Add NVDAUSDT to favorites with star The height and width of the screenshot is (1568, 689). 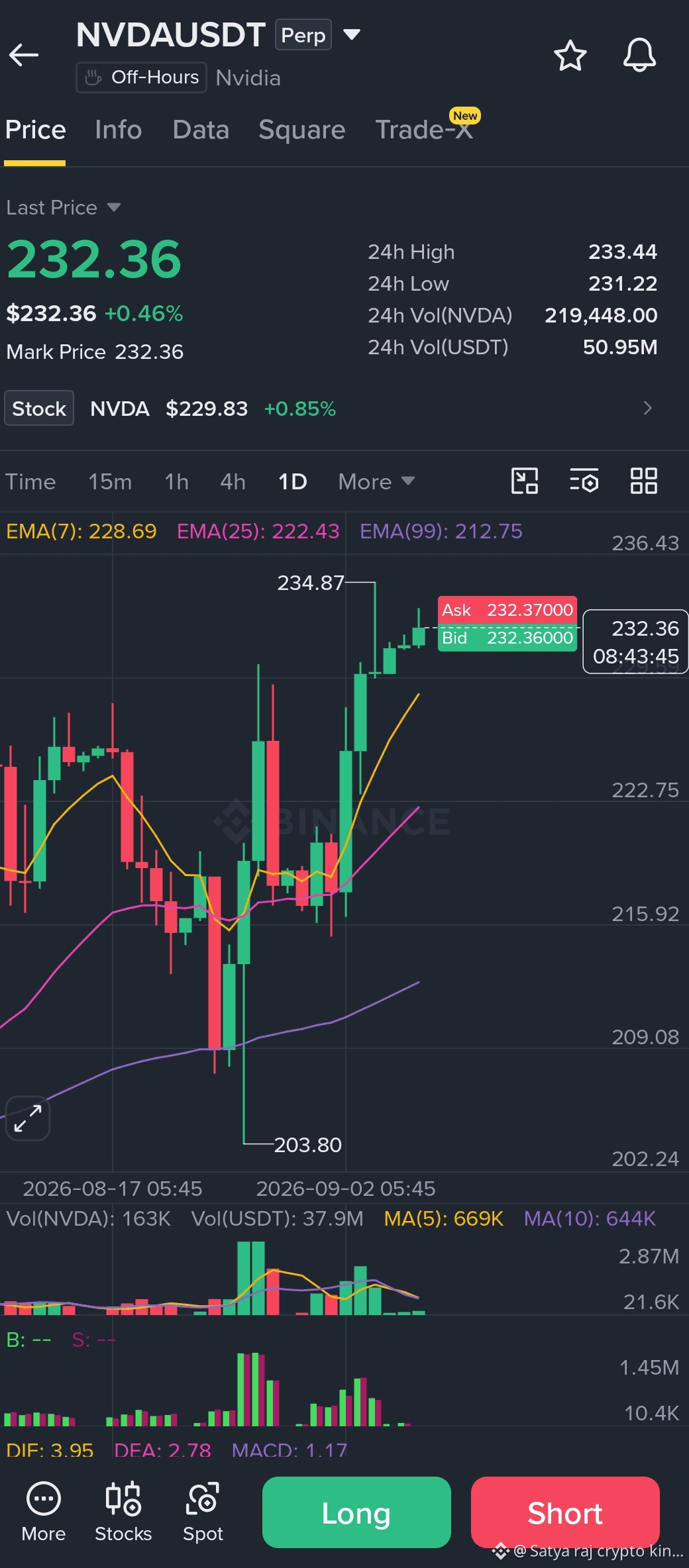click(570, 56)
